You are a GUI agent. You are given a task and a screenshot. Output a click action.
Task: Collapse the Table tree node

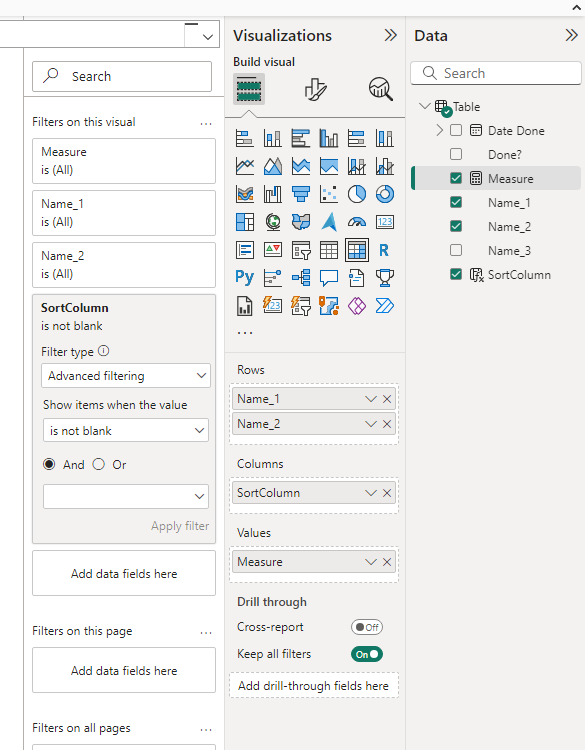424,106
